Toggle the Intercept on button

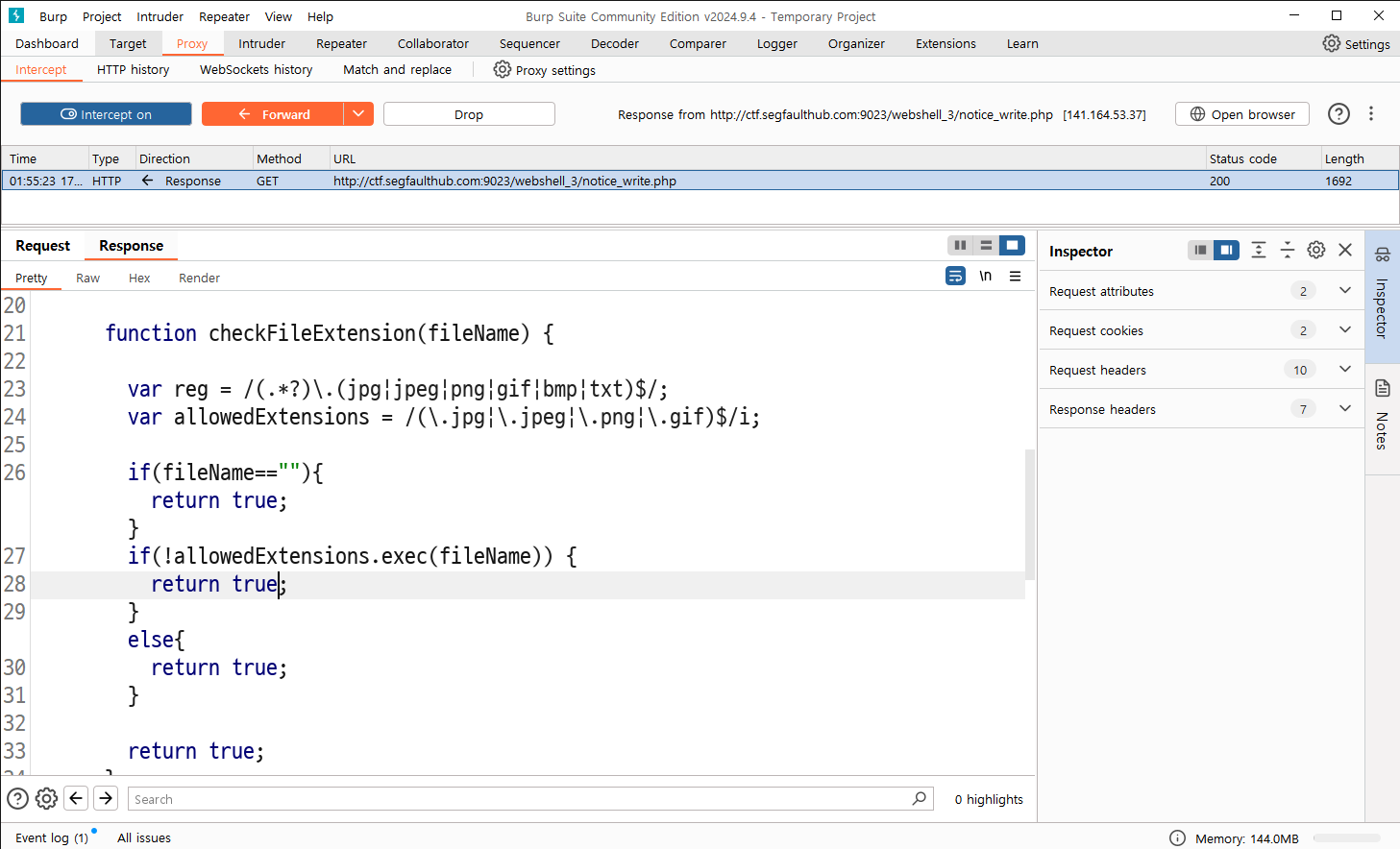[106, 113]
